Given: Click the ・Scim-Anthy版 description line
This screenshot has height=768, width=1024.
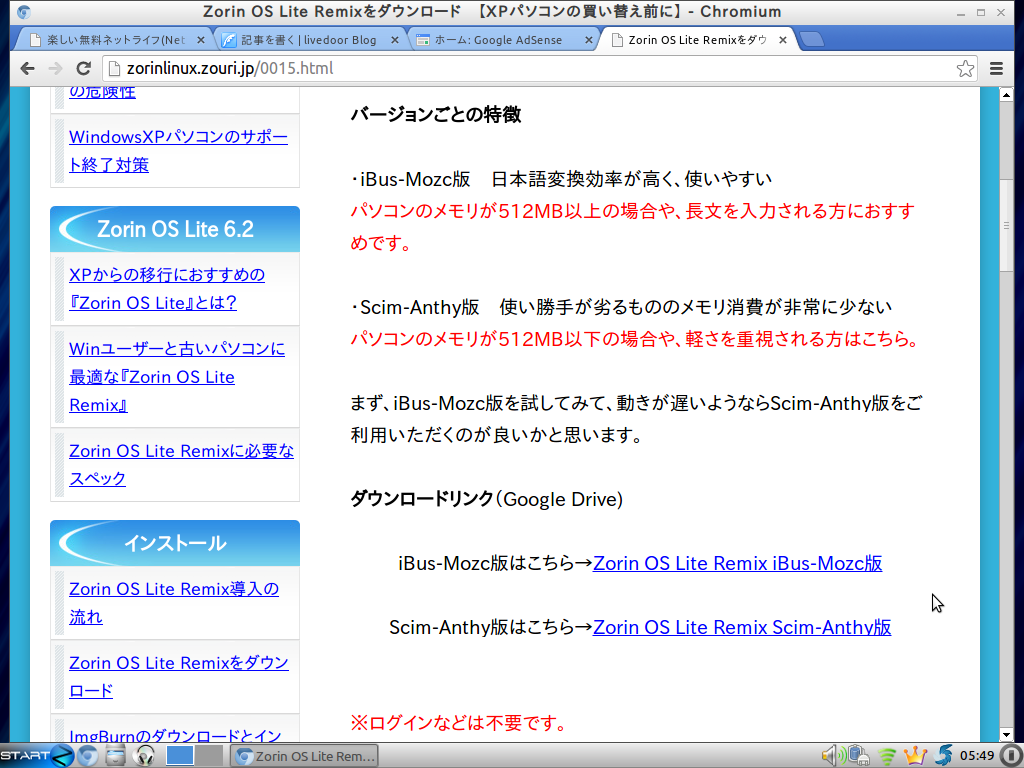Looking at the screenshot, I should click(x=621, y=307).
